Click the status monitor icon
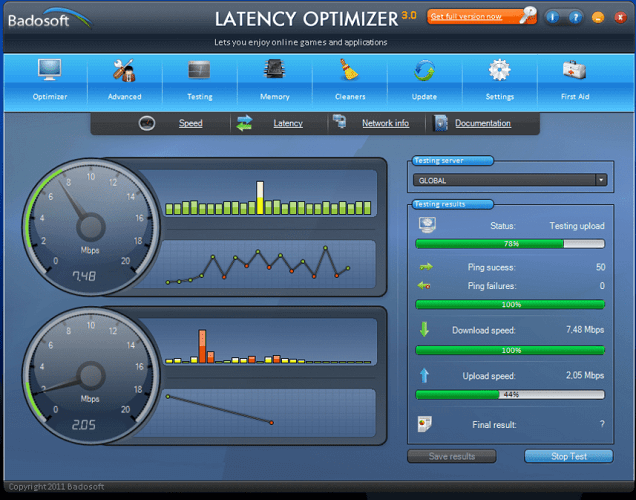This screenshot has height=500, width=636. coord(427,225)
